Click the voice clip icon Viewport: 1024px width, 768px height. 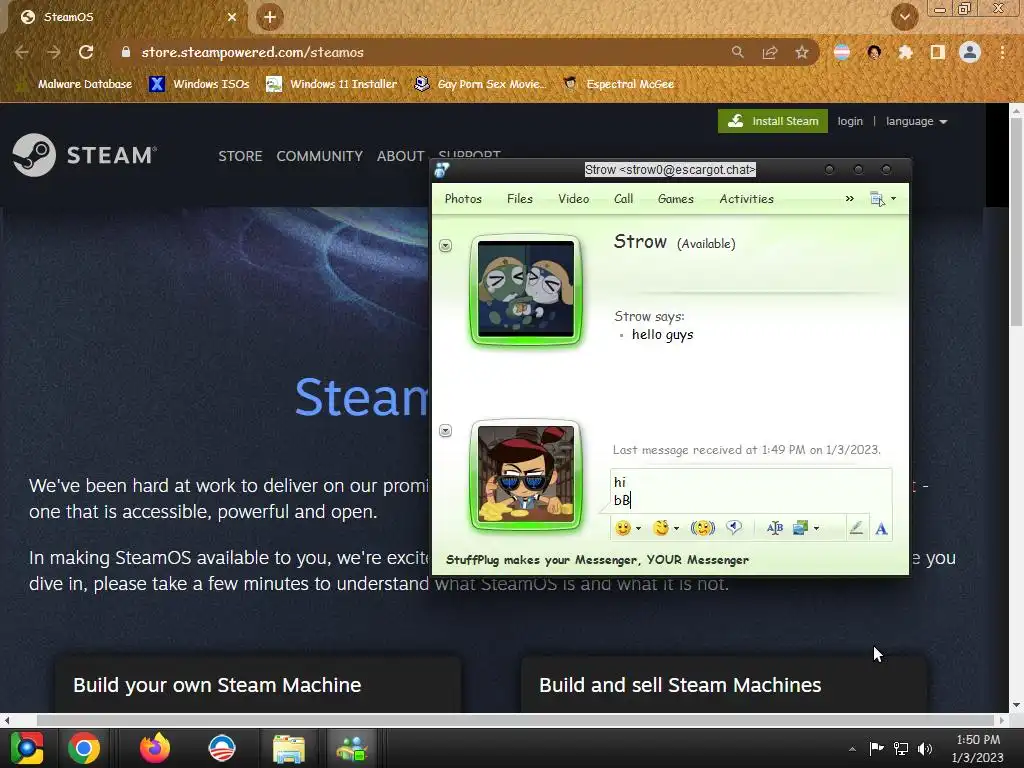[734, 528]
